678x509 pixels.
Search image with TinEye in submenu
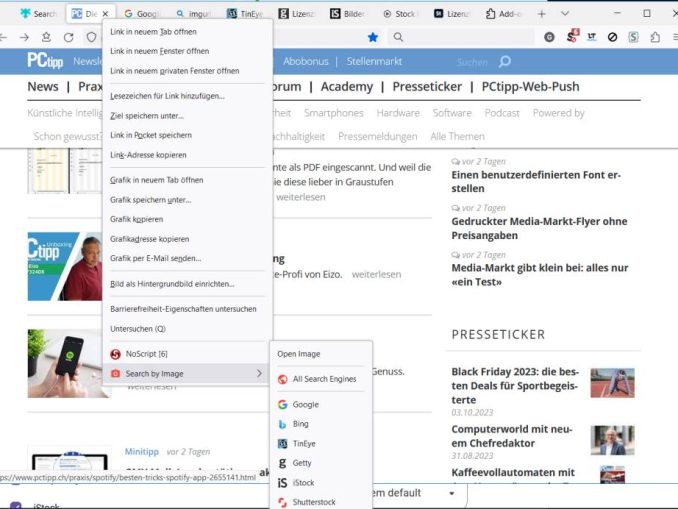pyautogui.click(x=320, y=443)
